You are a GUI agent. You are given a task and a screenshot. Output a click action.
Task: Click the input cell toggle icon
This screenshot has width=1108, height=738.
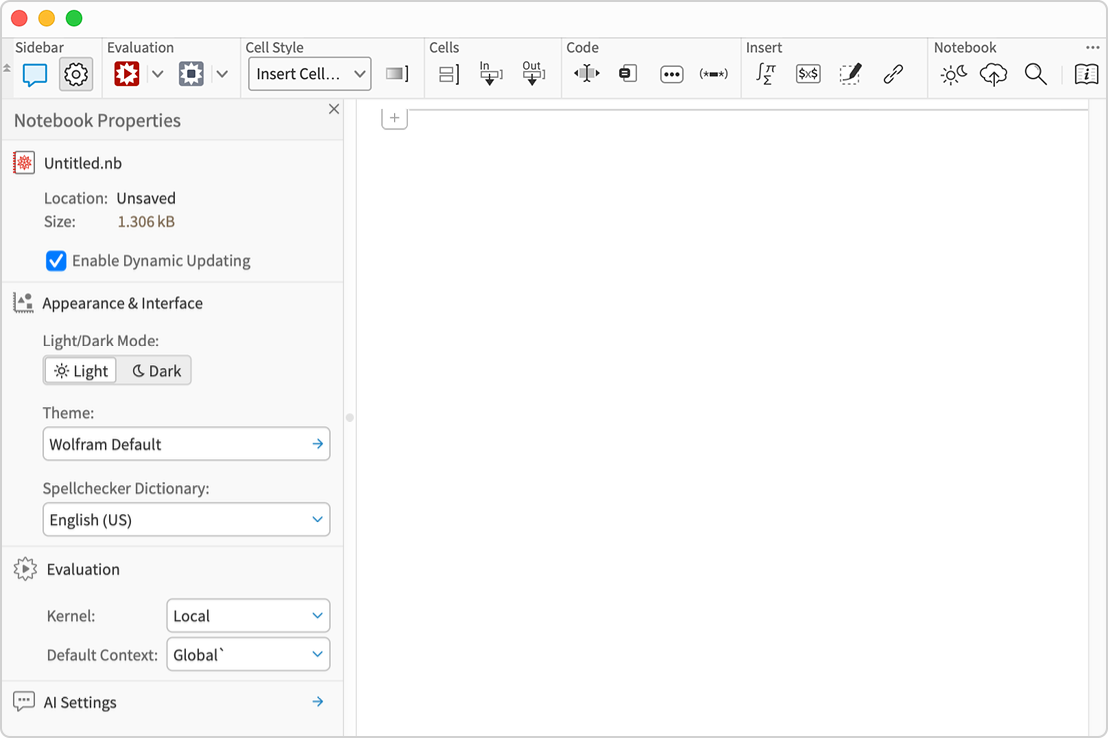pyautogui.click(x=490, y=74)
